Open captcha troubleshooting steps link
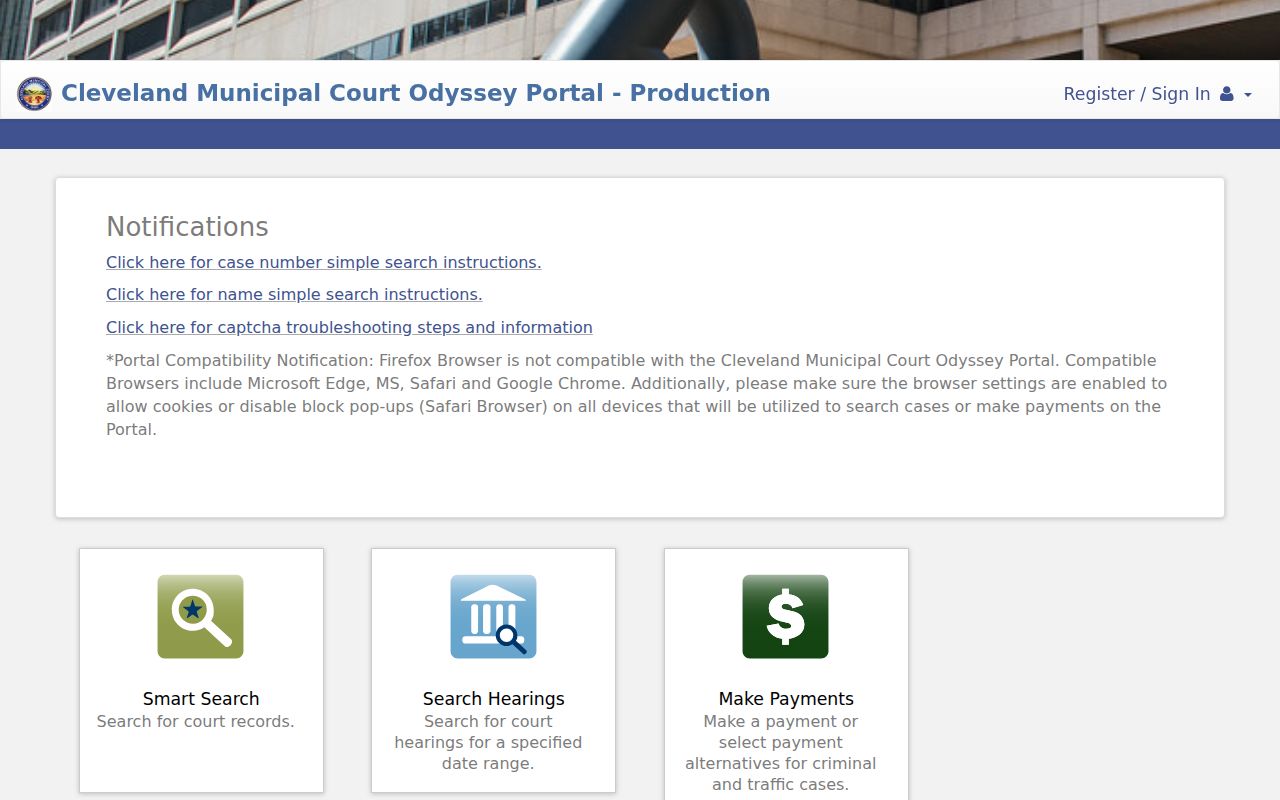The height and width of the screenshot is (800, 1280). [349, 327]
